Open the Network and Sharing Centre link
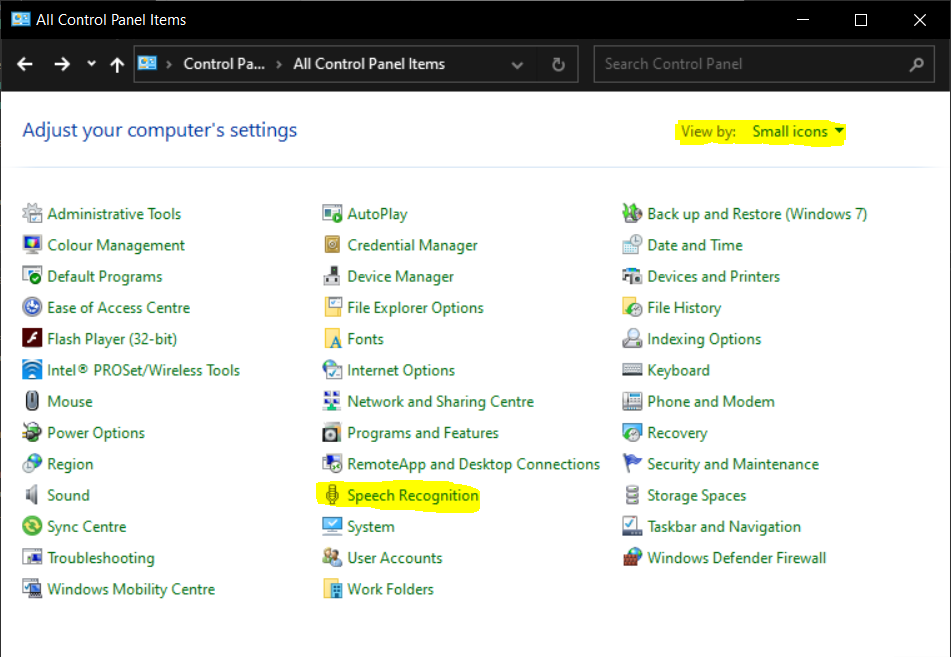The width and height of the screenshot is (951, 657). [440, 401]
